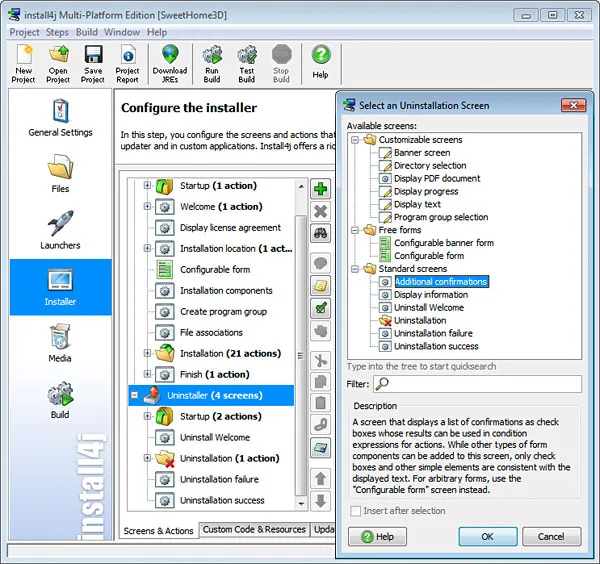Viewport: 600px width, 564px height.
Task: Select Create program group screen
Action: tap(223, 311)
